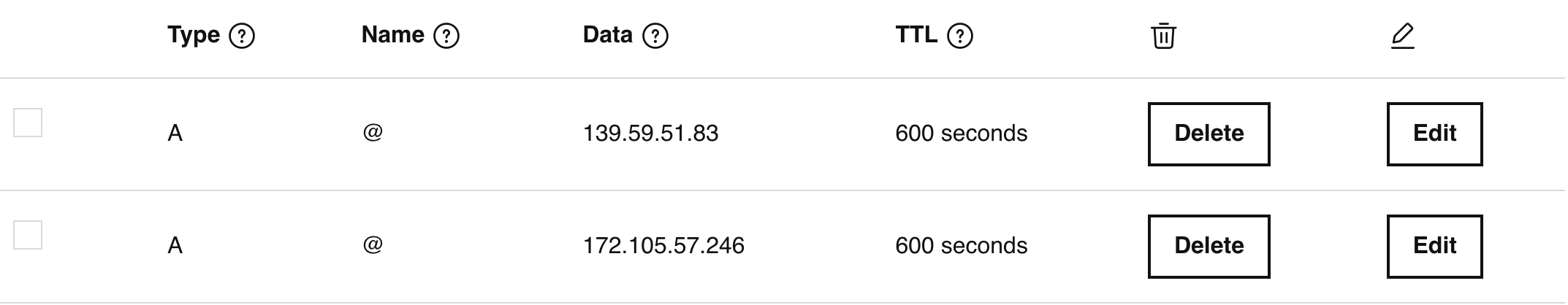The image size is (1568, 305).
Task: Click the question mark next to Data
Action: point(655,36)
